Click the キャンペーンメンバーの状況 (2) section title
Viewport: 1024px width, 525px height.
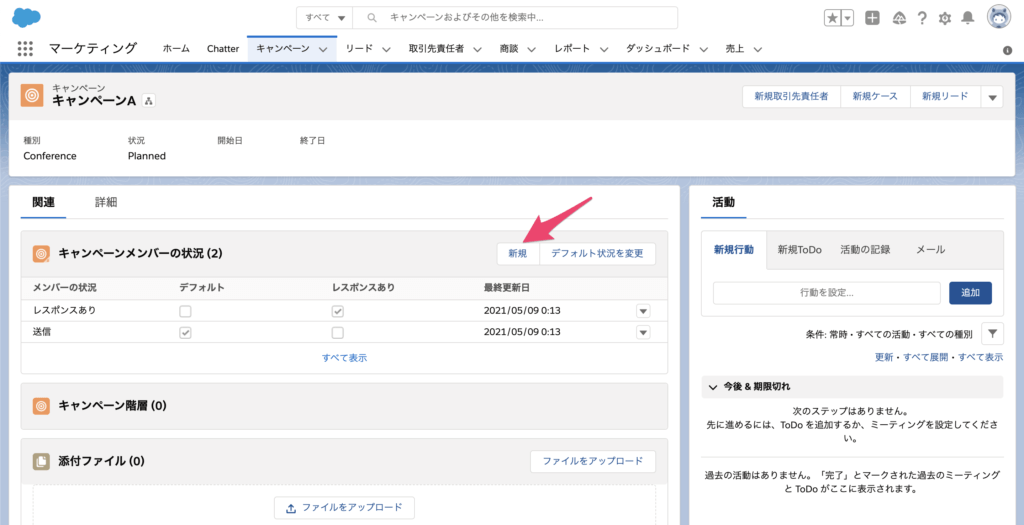click(x=140, y=253)
